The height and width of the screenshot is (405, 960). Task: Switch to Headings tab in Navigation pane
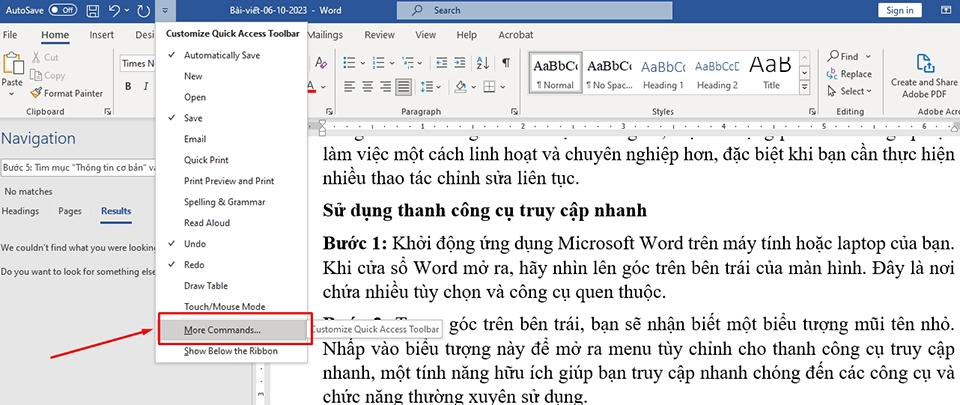click(20, 211)
